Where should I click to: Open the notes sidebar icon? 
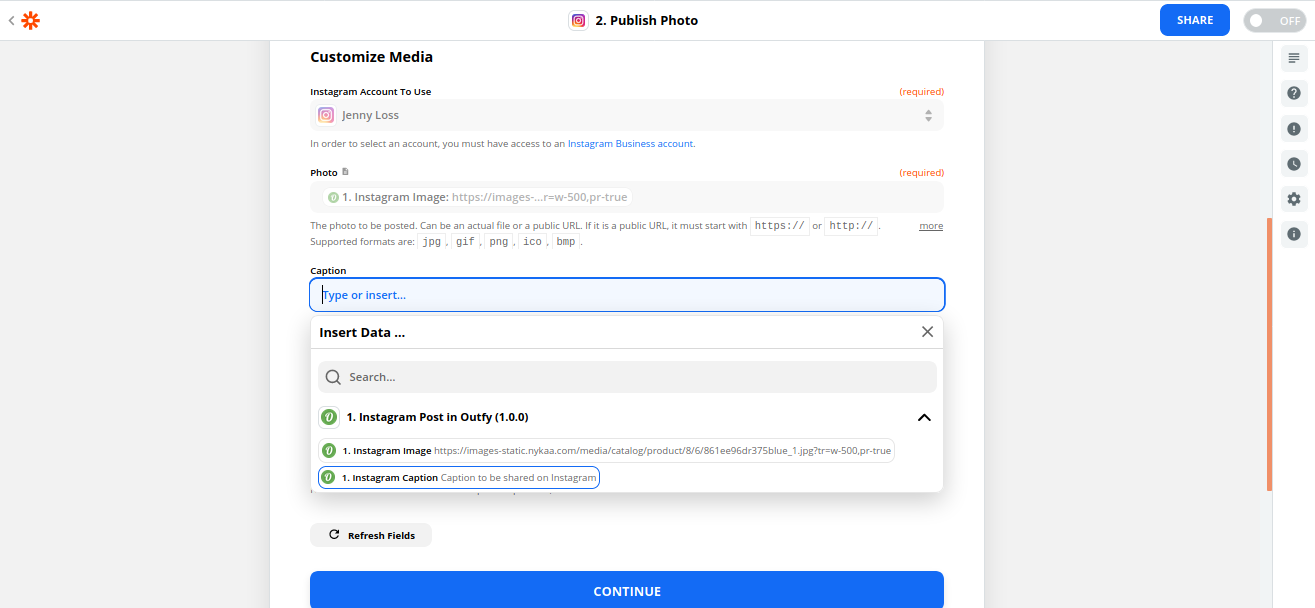1294,58
